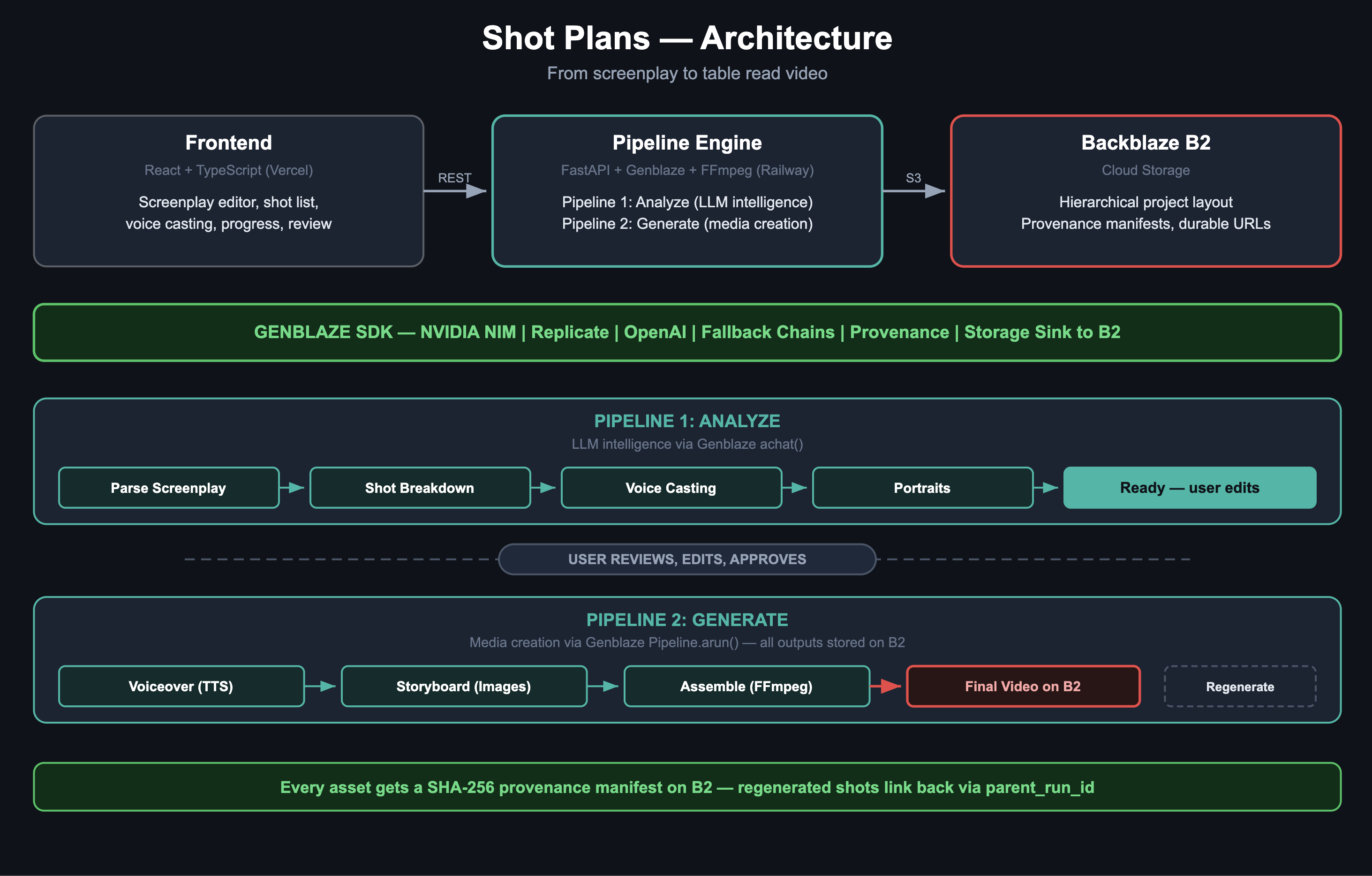1372x876 pixels.
Task: Click the SHA-256 provenance manifest banner
Action: click(687, 787)
